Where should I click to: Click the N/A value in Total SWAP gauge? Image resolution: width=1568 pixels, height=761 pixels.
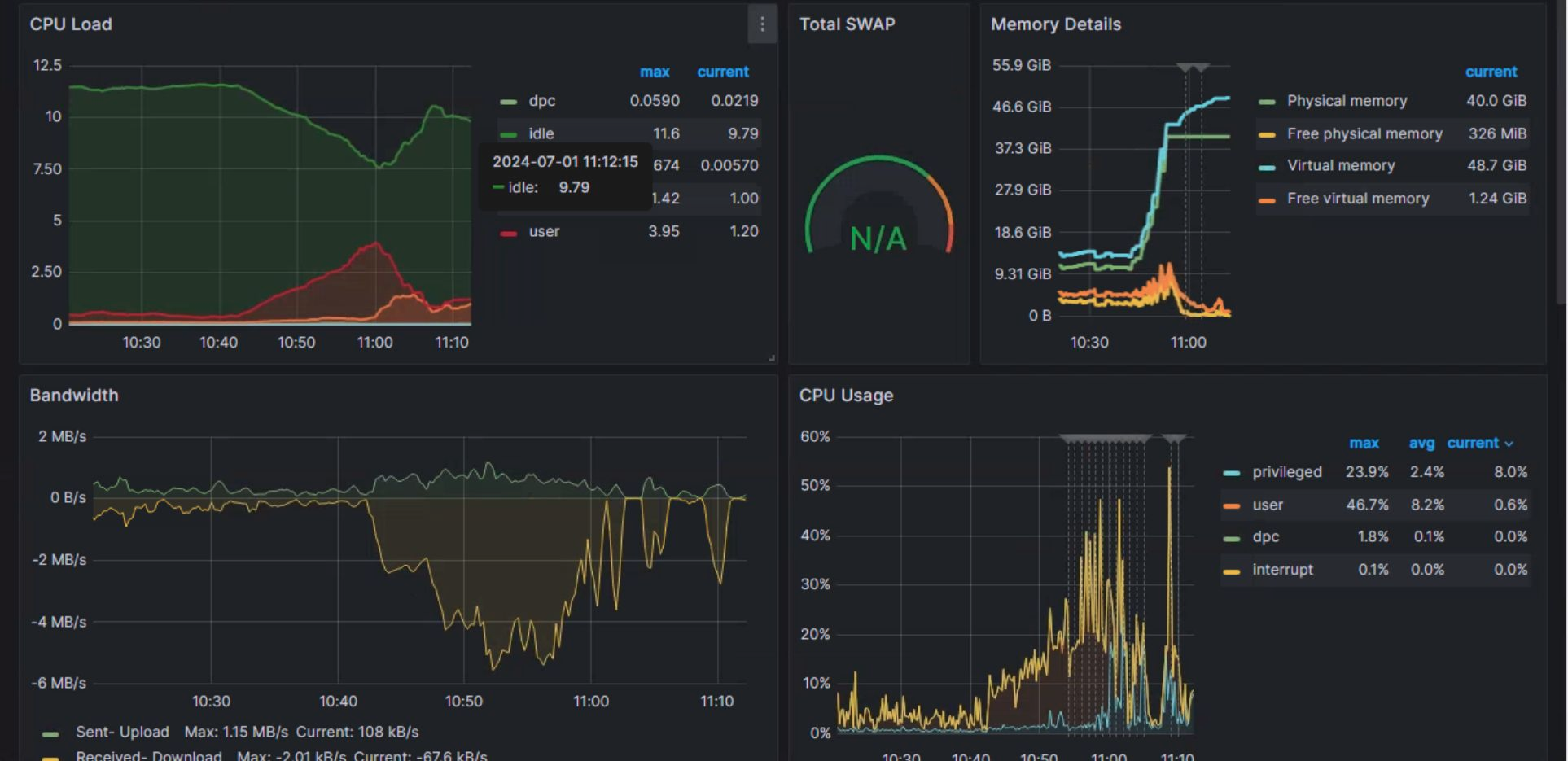(878, 238)
